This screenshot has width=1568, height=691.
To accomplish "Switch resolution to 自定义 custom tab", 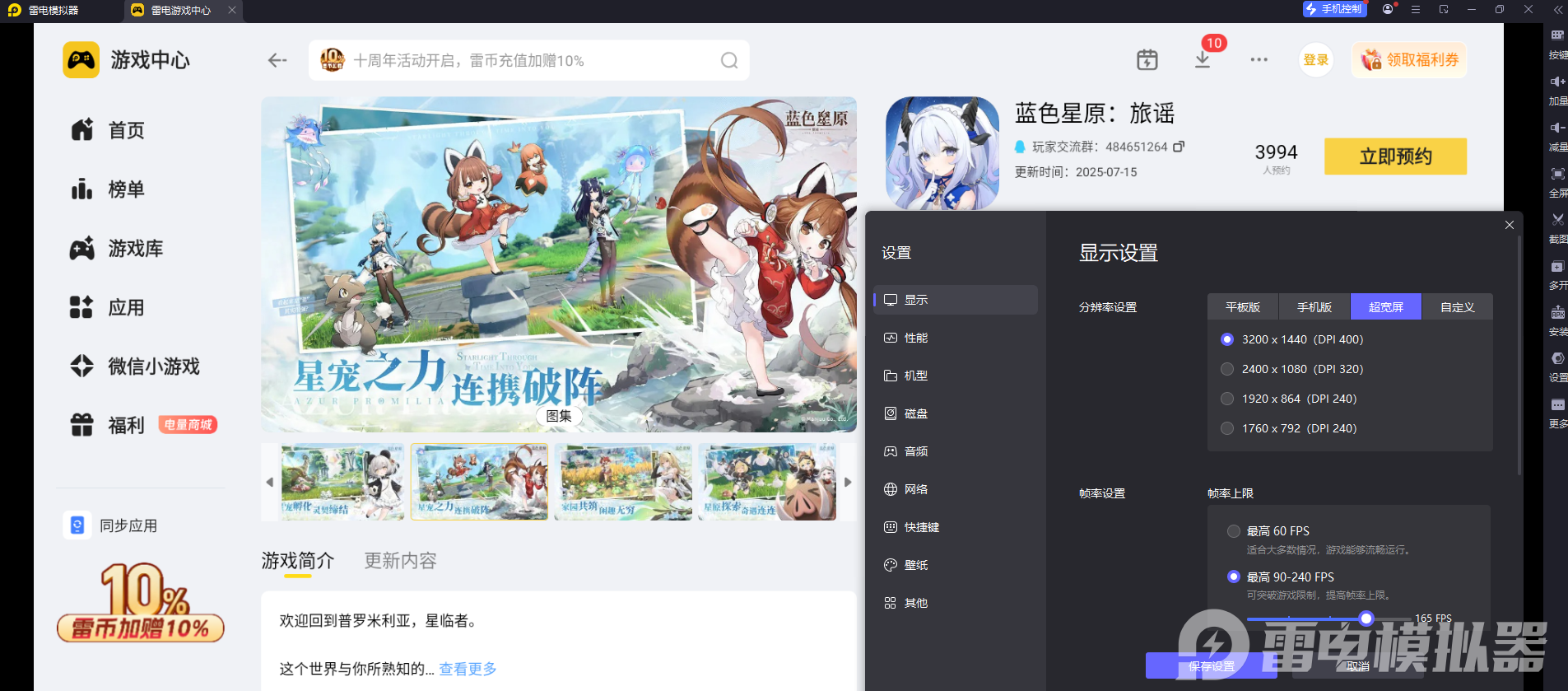I will tap(1457, 307).
